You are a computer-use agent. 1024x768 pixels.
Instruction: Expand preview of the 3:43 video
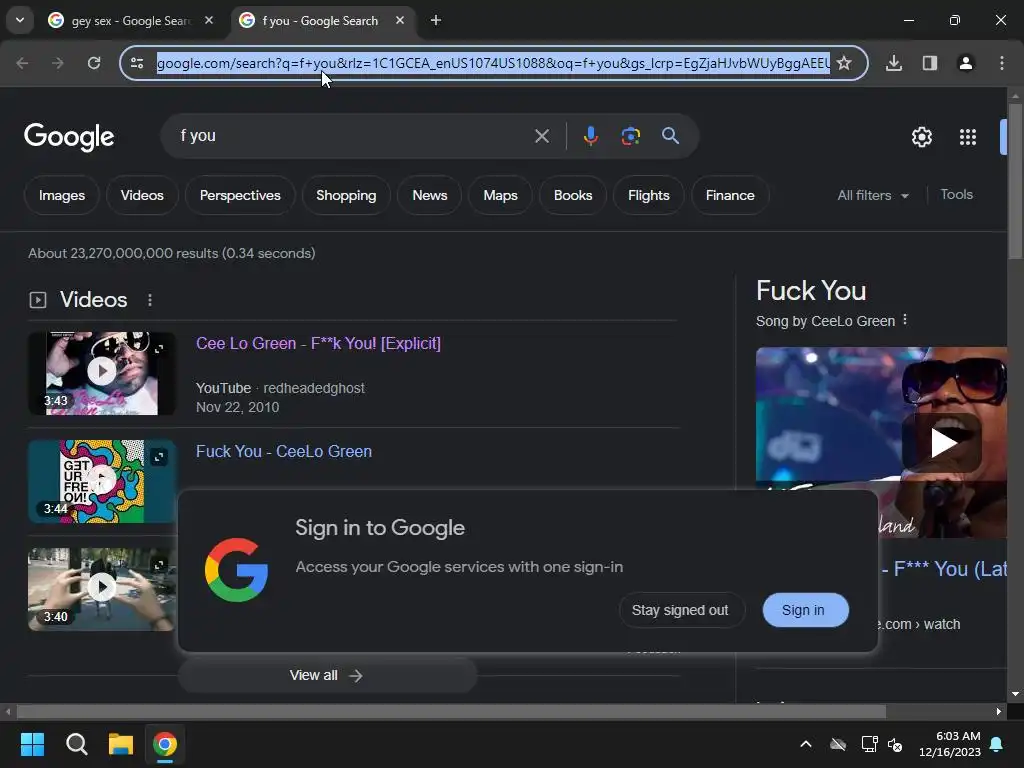coord(159,349)
